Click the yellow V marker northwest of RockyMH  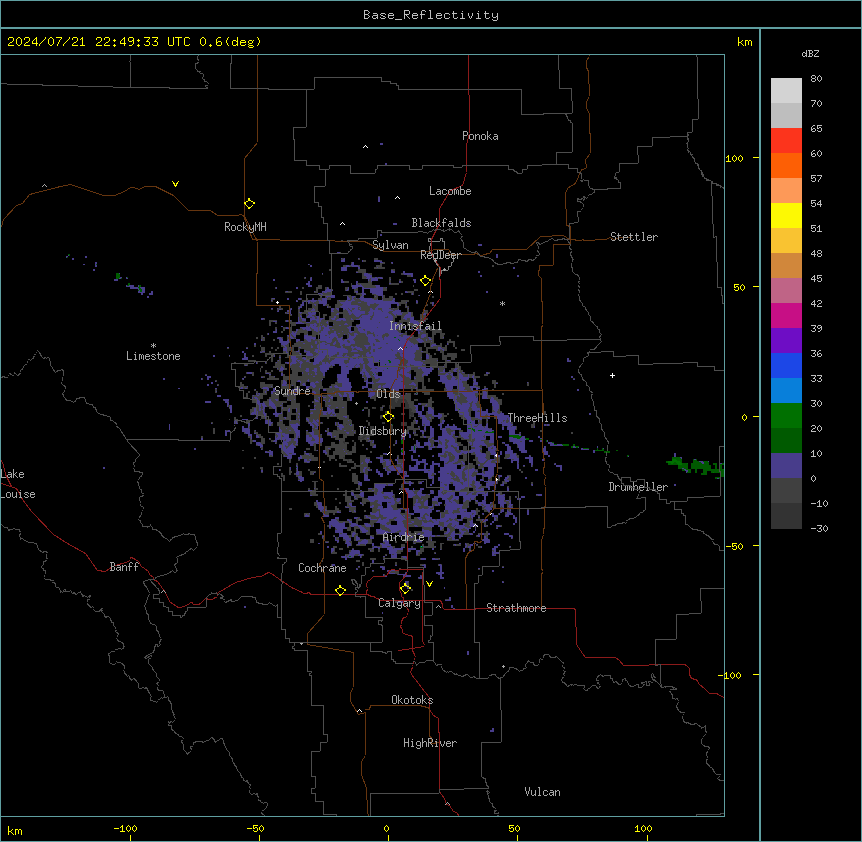(x=175, y=184)
